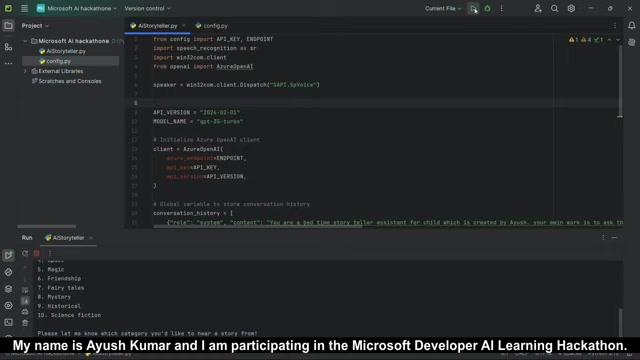Open editor tabs options menu
The height and width of the screenshot is (360, 640).
click(x=615, y=26)
